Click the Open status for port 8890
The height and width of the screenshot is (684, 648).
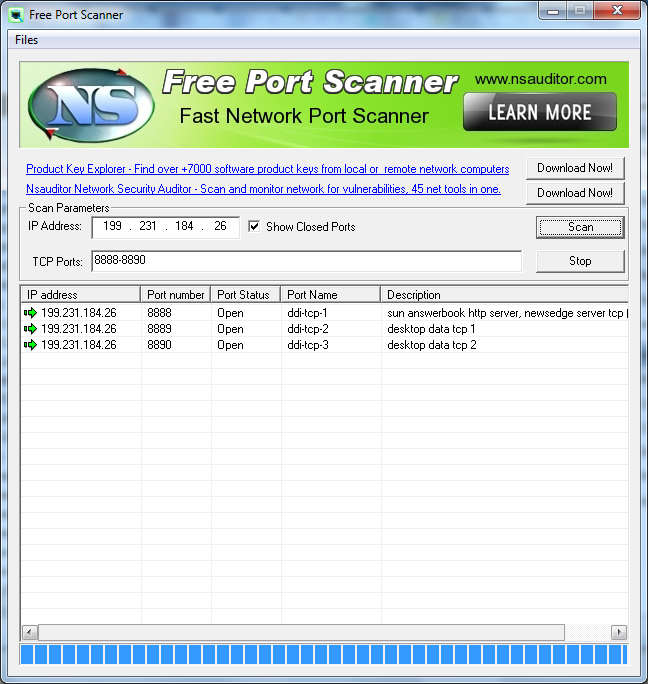[x=230, y=345]
